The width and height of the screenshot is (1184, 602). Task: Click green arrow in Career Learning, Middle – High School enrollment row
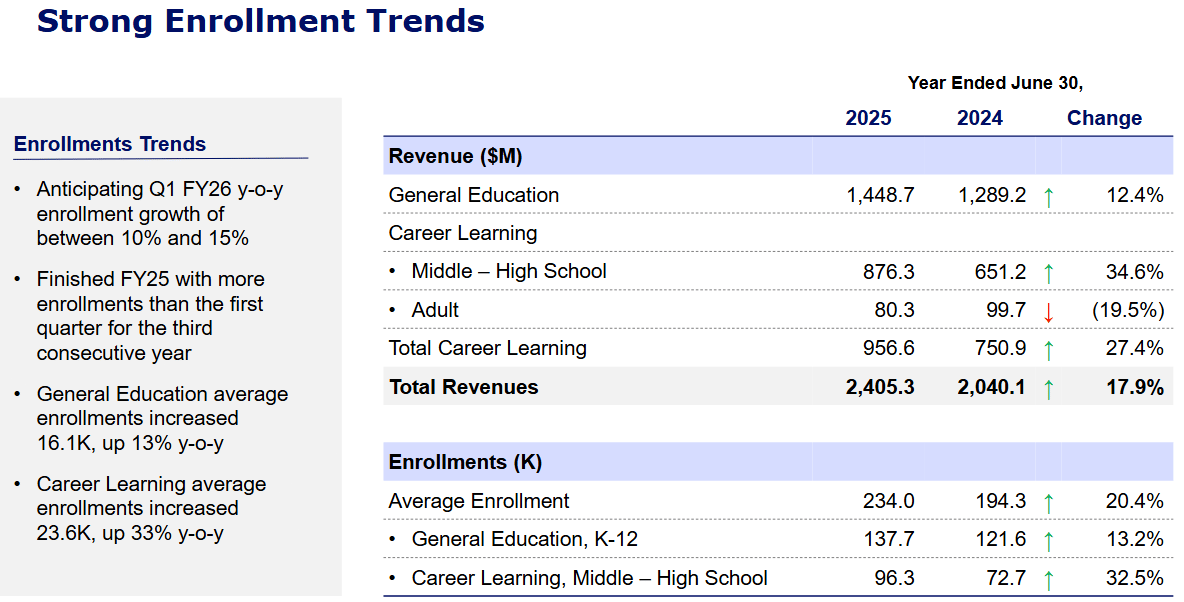[1048, 580]
